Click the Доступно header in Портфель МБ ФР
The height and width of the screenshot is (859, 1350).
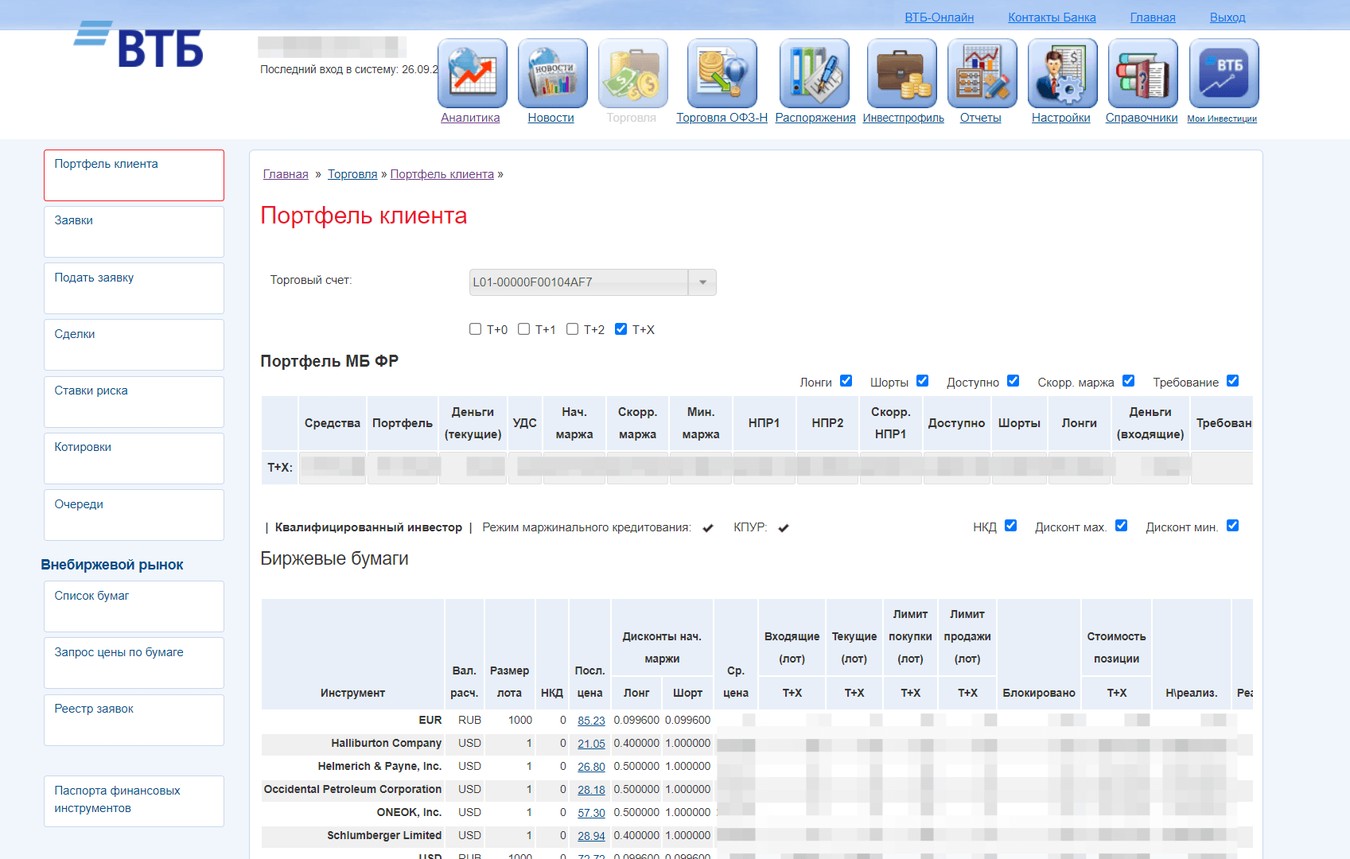pyautogui.click(x=956, y=423)
